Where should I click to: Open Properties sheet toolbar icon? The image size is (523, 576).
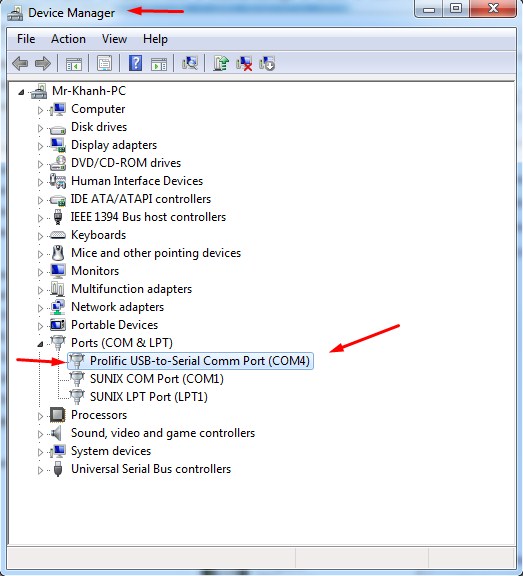105,64
